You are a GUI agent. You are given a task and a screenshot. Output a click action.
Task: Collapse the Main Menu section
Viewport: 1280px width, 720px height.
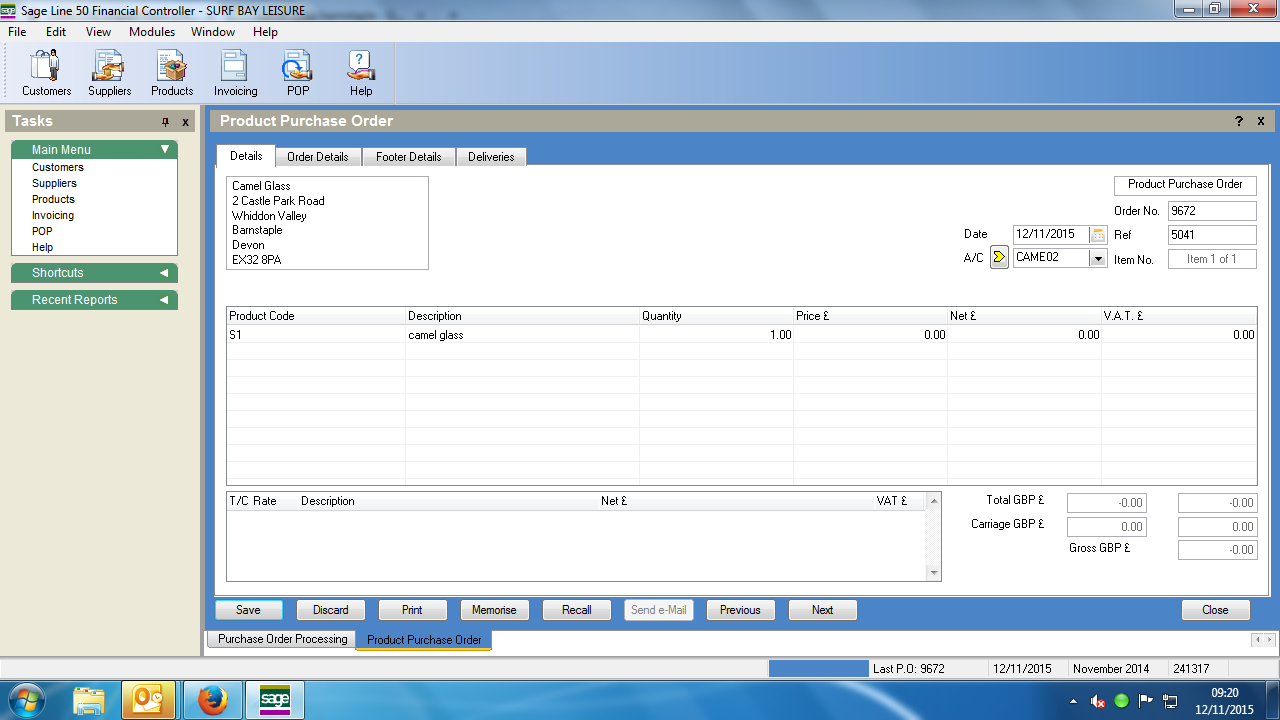(x=165, y=150)
